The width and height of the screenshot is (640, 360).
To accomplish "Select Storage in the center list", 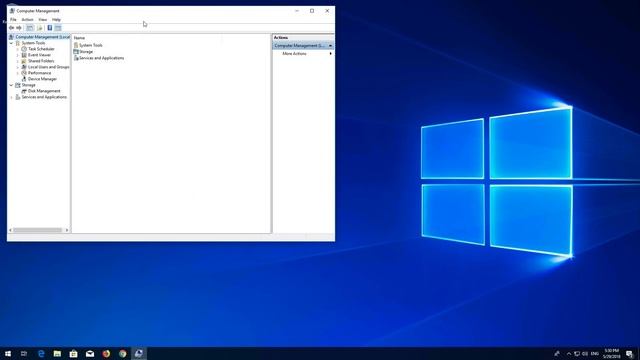I will click(x=86, y=52).
